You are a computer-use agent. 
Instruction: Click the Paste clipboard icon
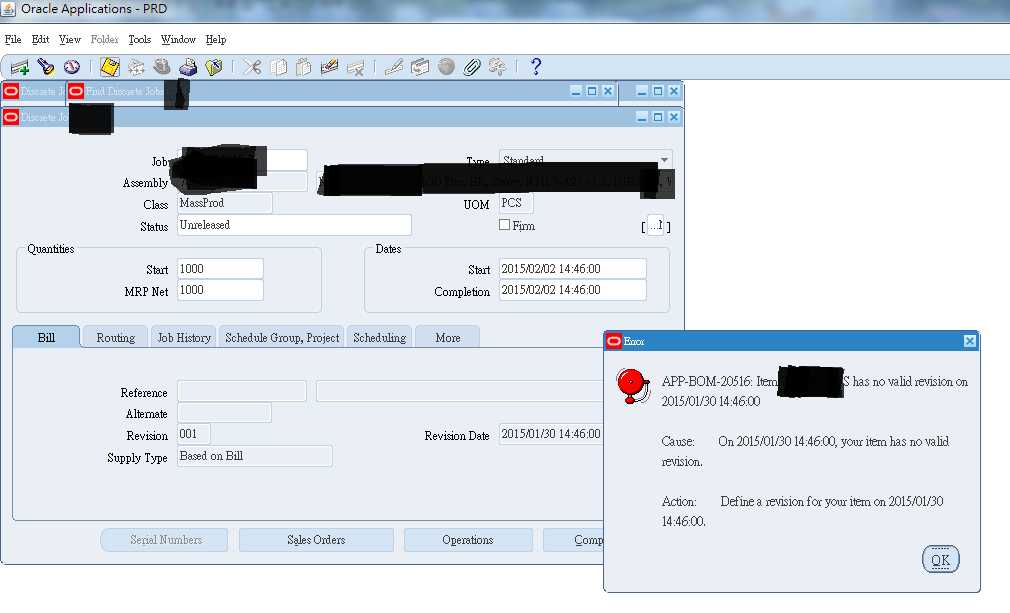[x=303, y=67]
